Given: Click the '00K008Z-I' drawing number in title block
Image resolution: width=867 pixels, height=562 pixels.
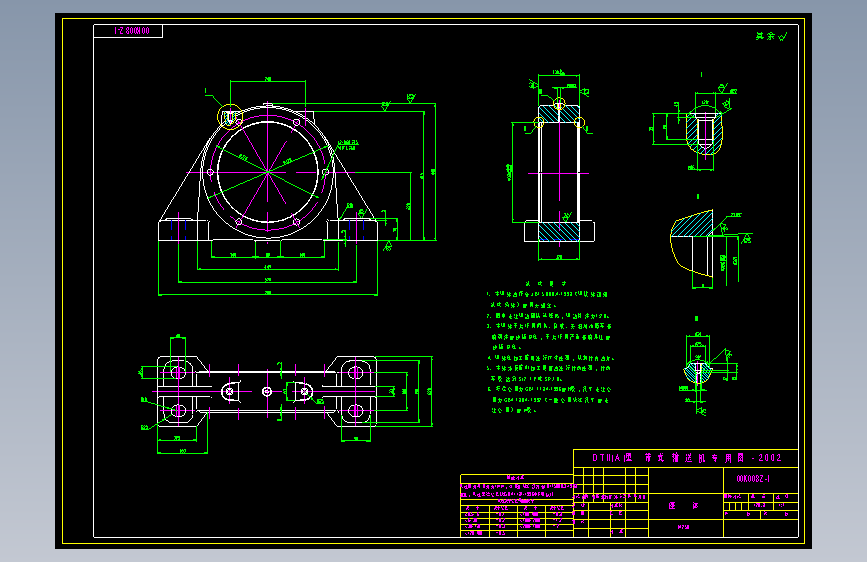Looking at the screenshot, I should click(753, 478).
